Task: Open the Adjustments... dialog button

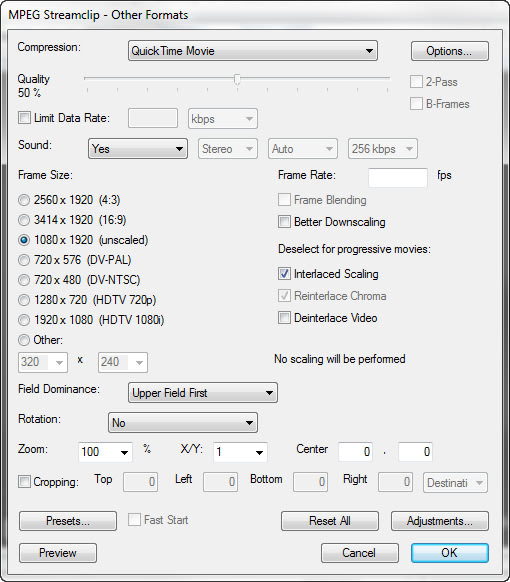Action: pos(439,521)
